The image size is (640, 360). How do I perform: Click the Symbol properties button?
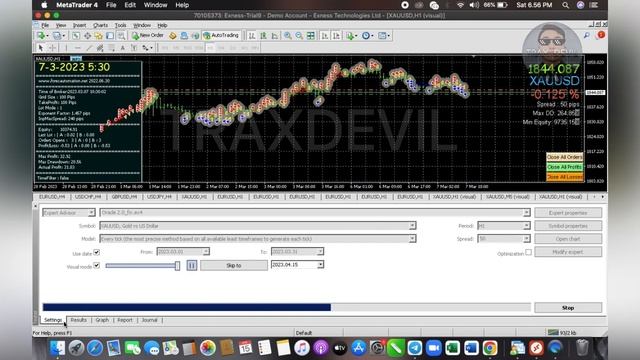coord(568,226)
